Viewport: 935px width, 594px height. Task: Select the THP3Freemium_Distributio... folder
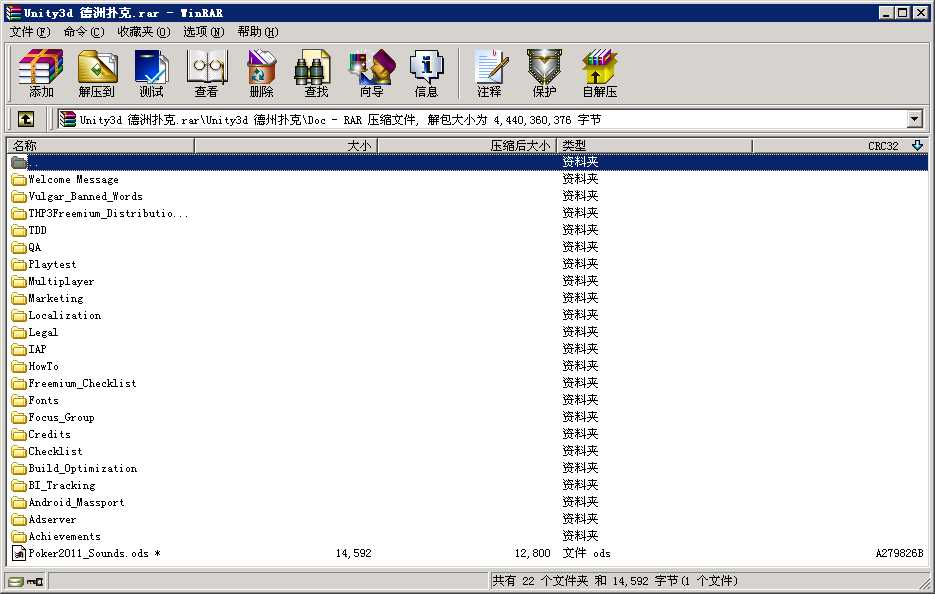point(109,214)
